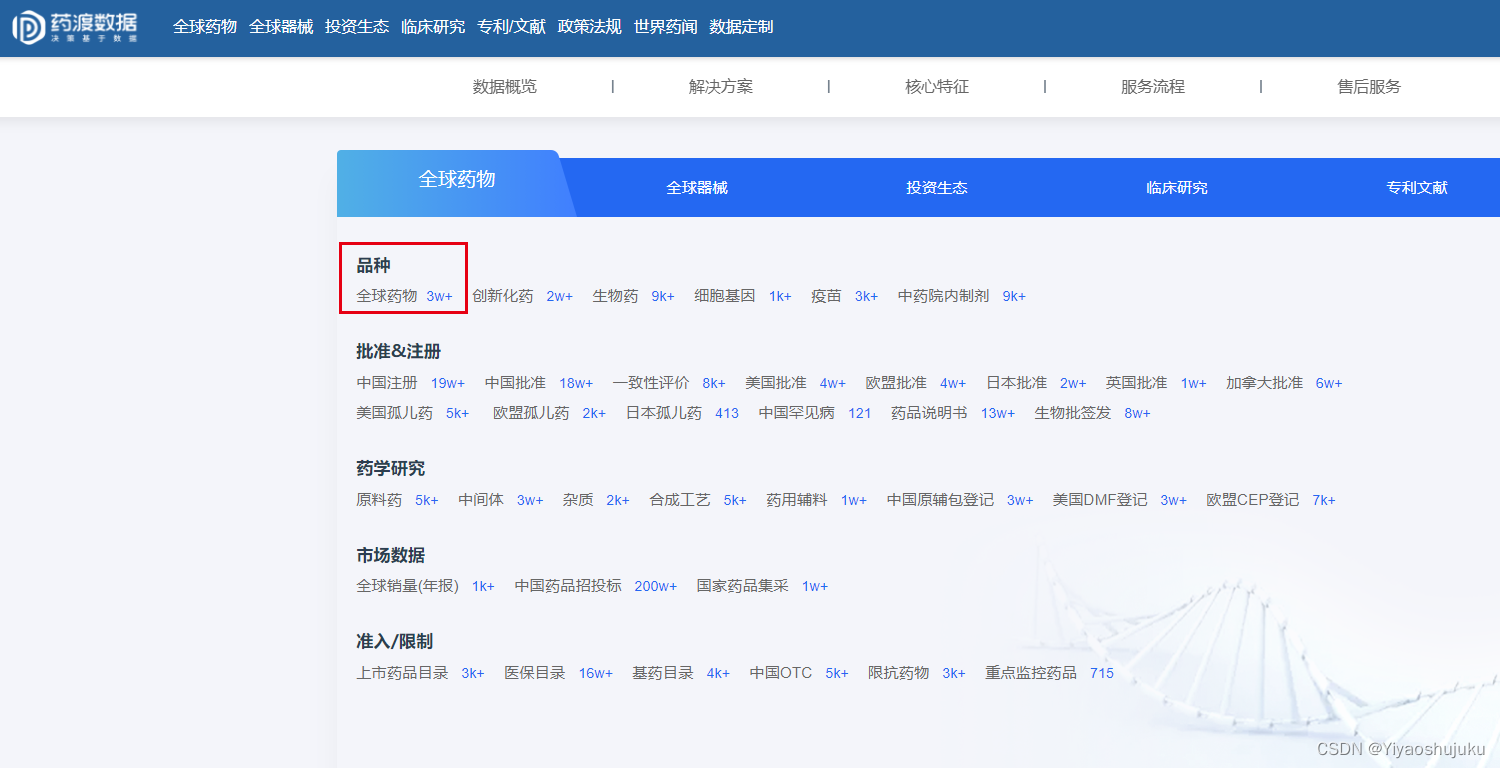Open the 解决方案 section link
Viewport: 1500px width, 768px height.
pos(721,87)
